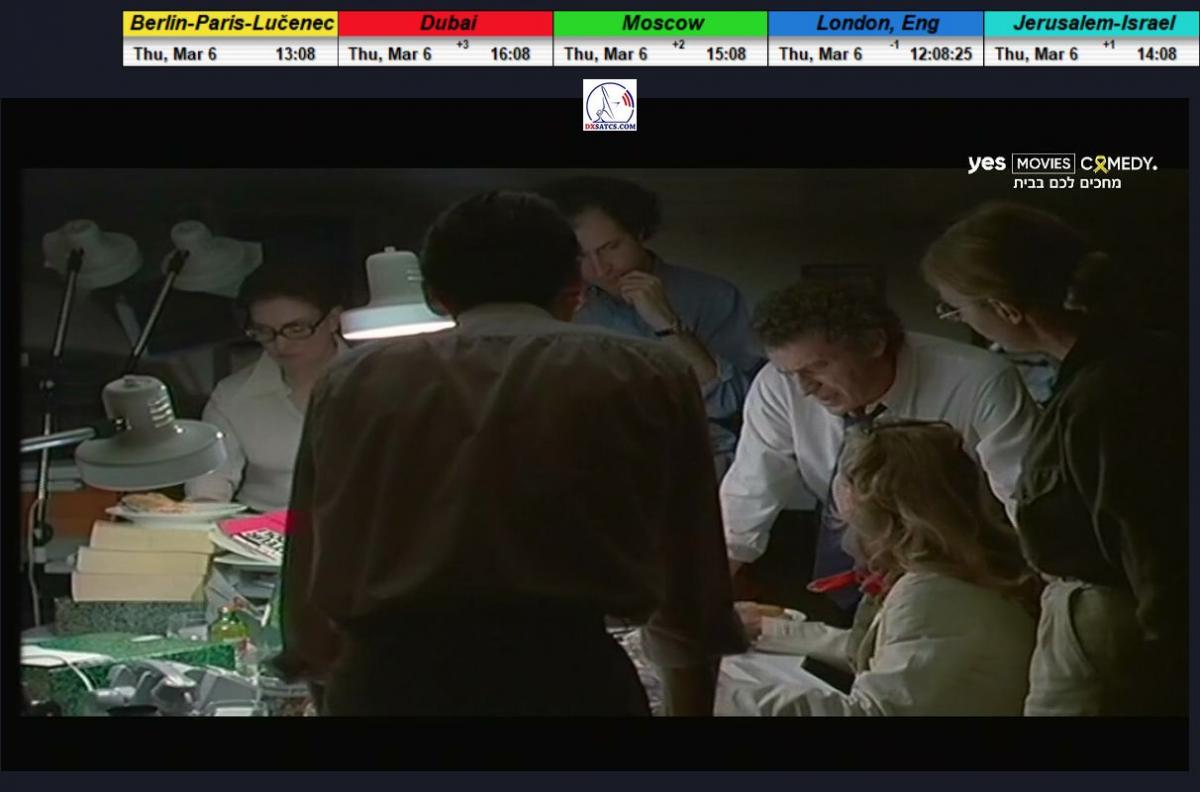Click the Hebrew text below channel logo
Viewport: 1200px width, 792px height.
pos(1067,183)
